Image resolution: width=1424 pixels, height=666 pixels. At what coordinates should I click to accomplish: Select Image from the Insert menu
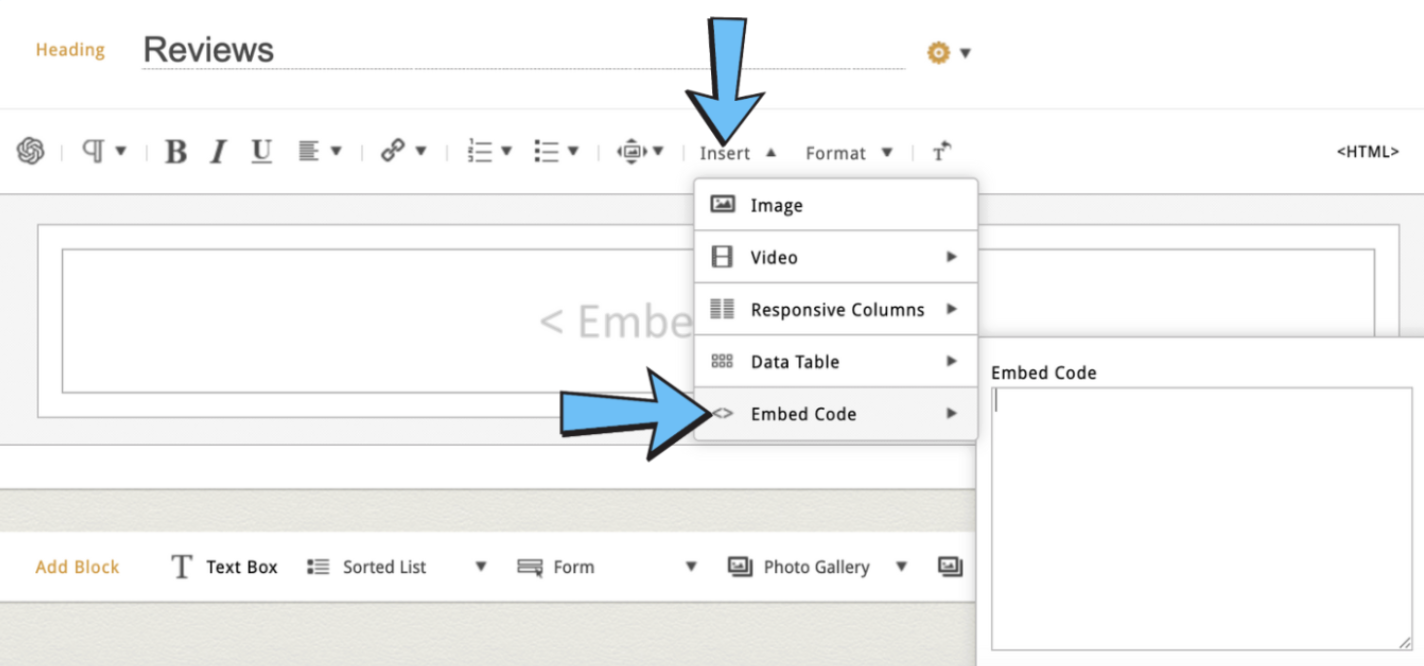[x=776, y=205]
